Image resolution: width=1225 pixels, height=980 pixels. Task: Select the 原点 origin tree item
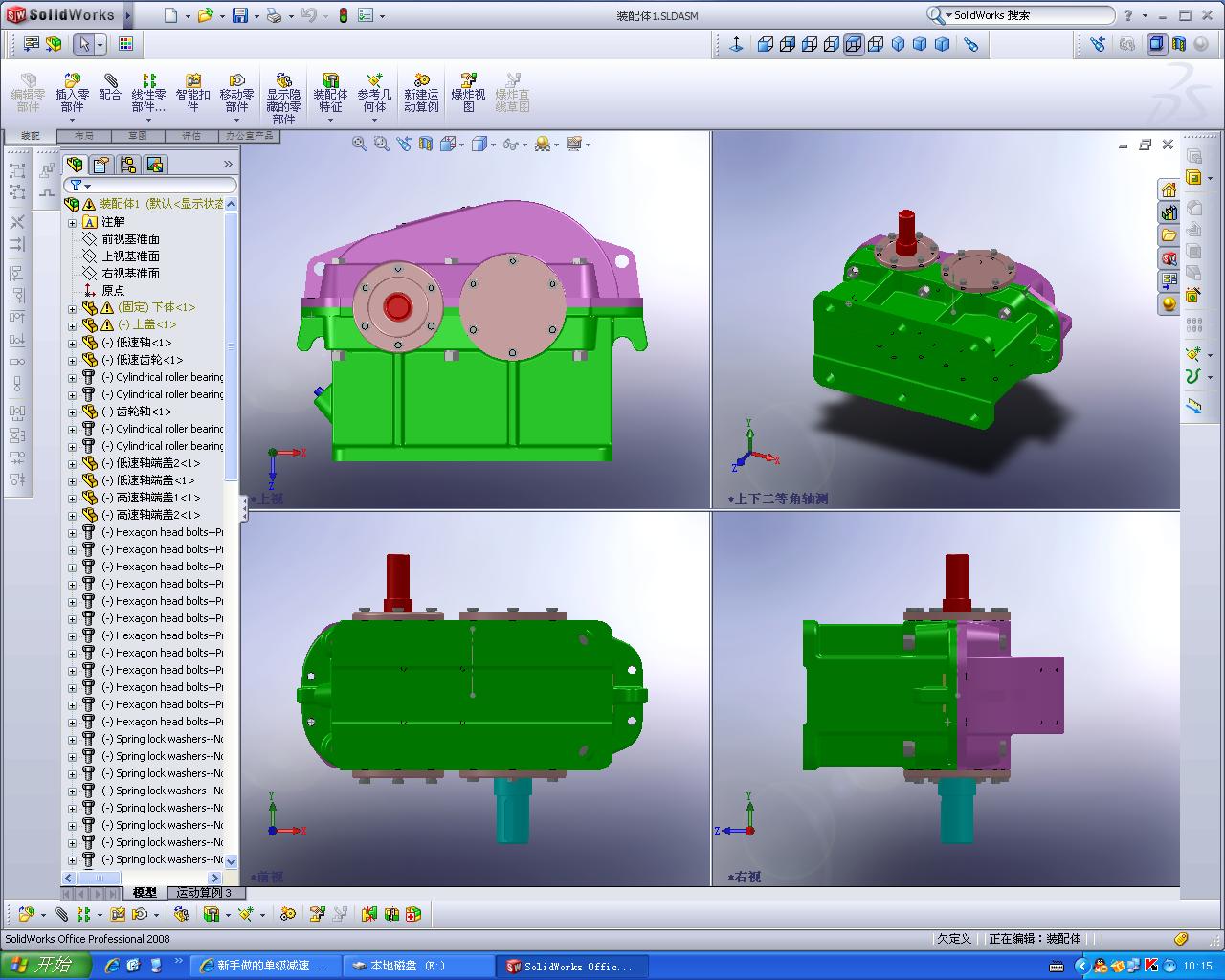coord(113,291)
